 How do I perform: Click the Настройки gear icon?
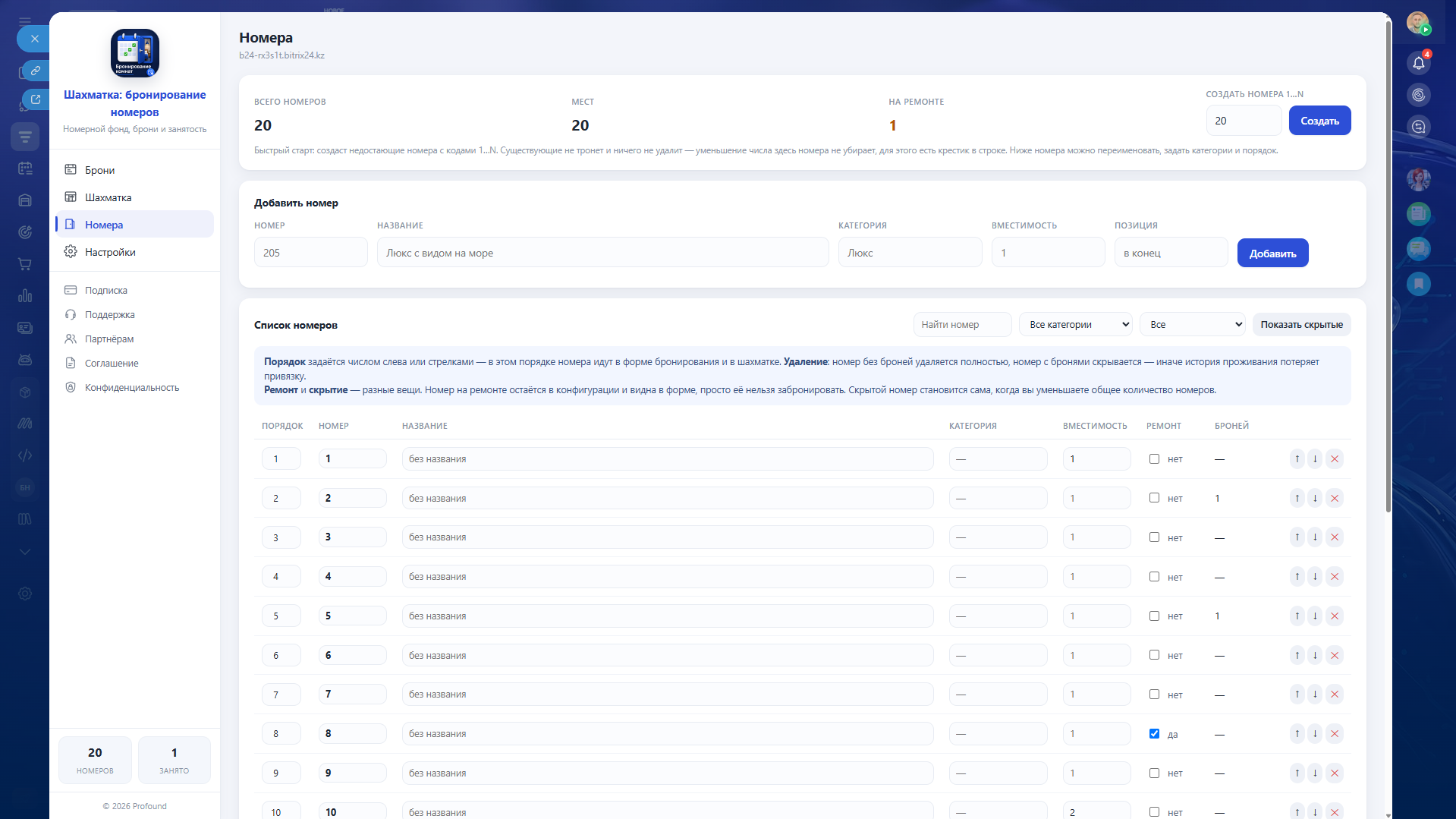[71, 251]
